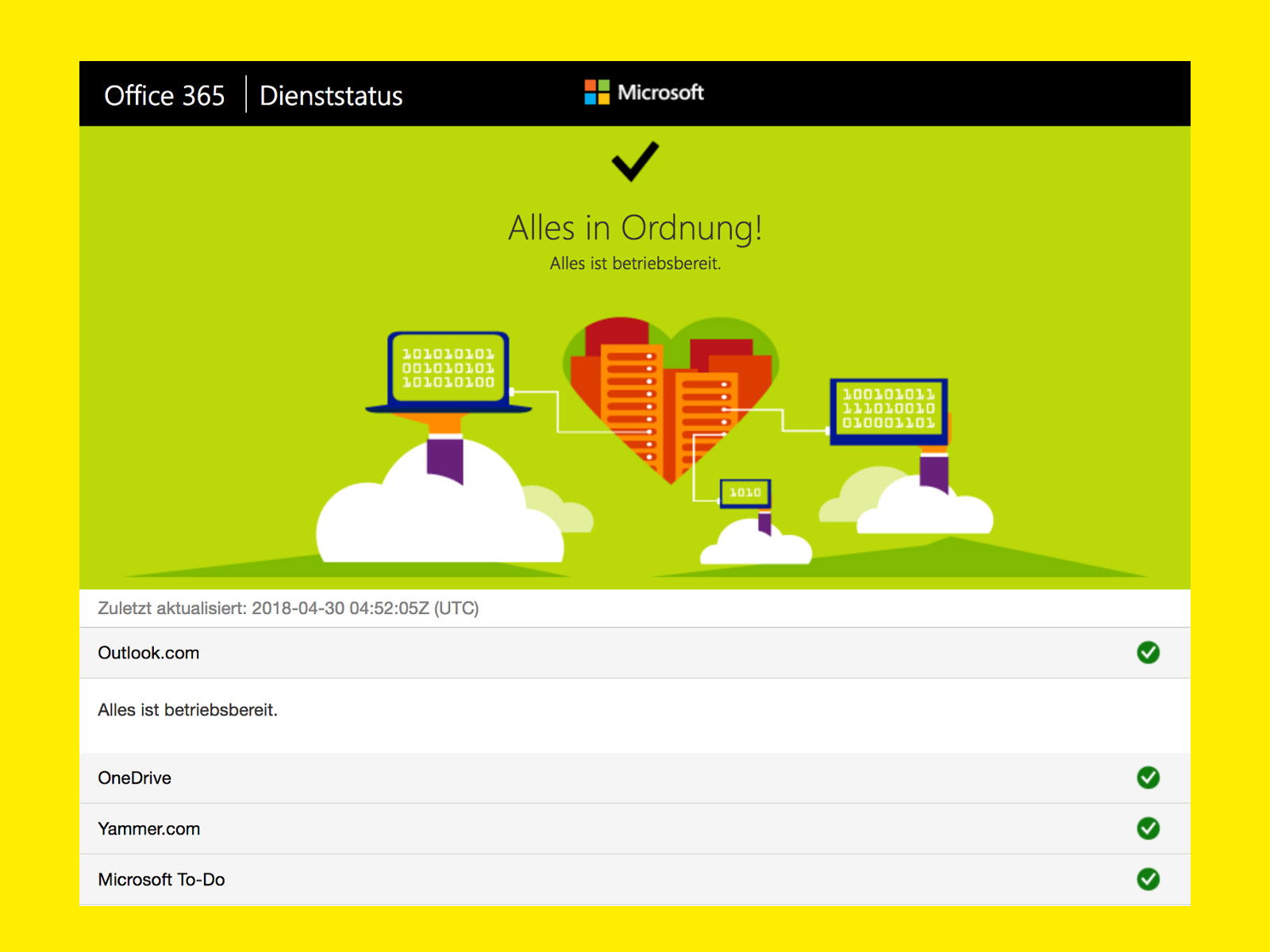Image resolution: width=1270 pixels, height=952 pixels.
Task: Click the green check icon for OneDrive
Action: [x=1148, y=777]
